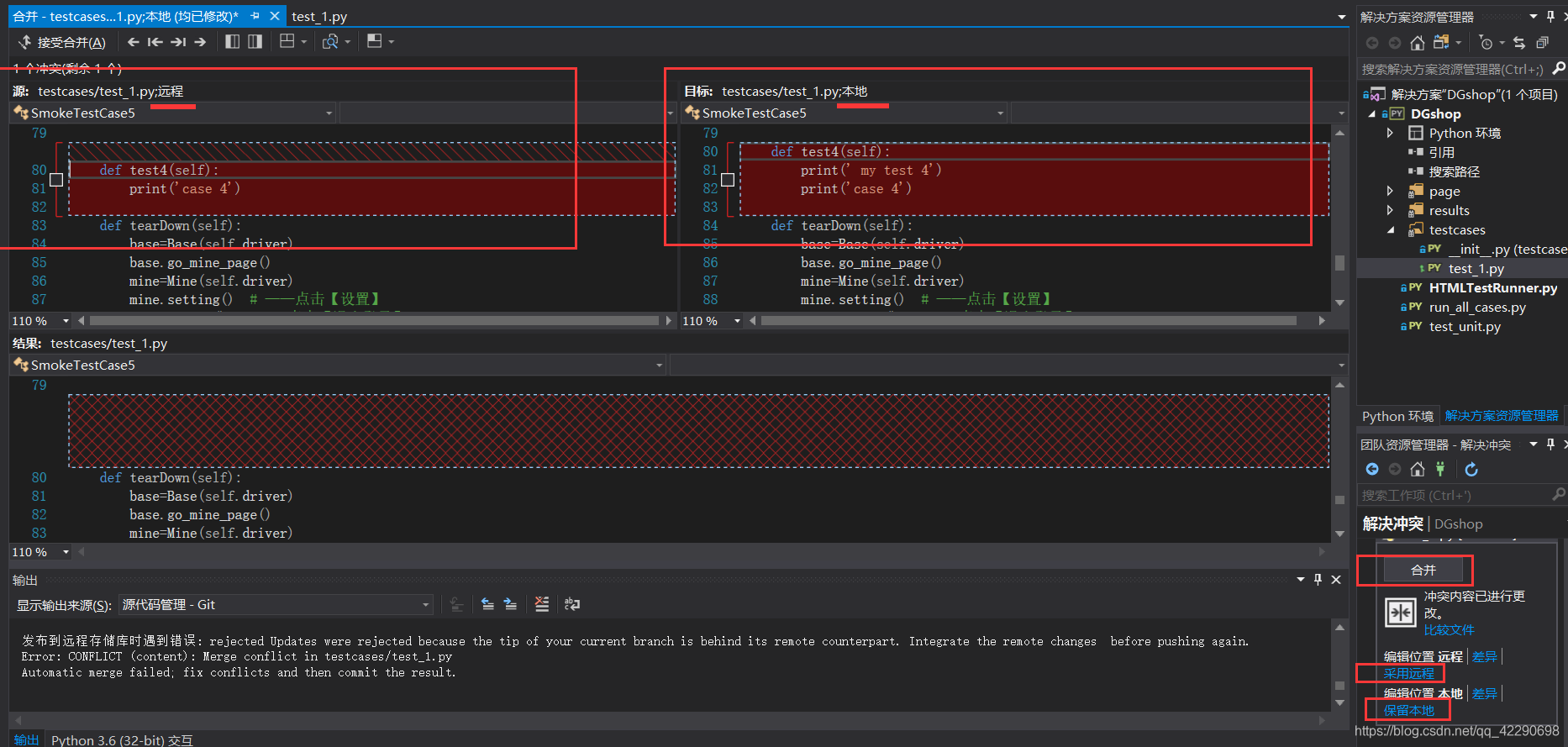This screenshot has width=1568, height=747.
Task: Click clear all output icon
Action: pos(542,604)
